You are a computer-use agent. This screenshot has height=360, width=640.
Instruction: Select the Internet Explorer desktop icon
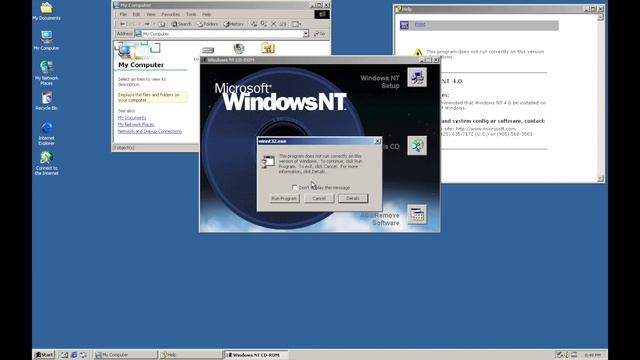(46, 133)
